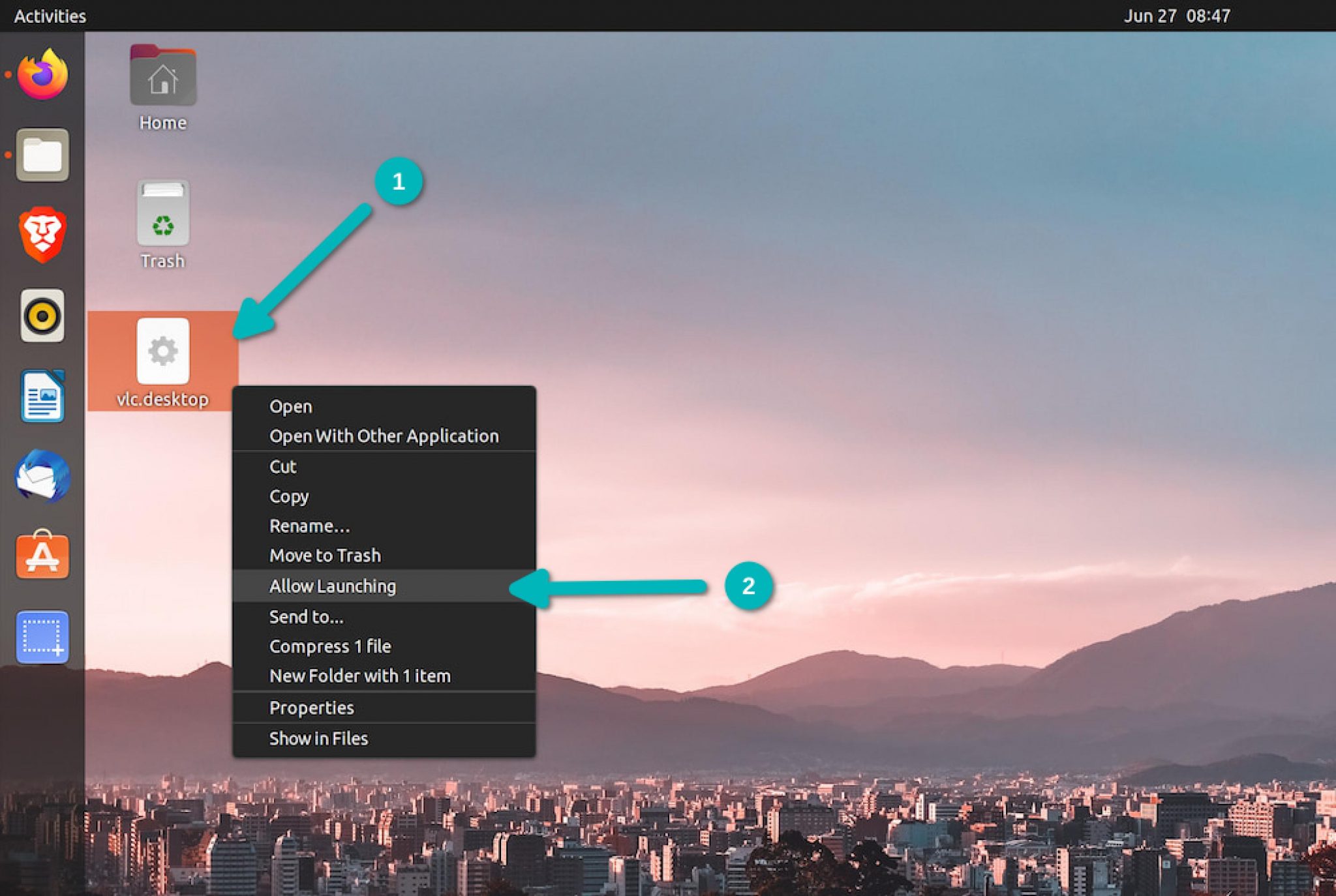Open the clock in the top bar
Image resolution: width=1336 pixels, height=896 pixels.
[1176, 16]
